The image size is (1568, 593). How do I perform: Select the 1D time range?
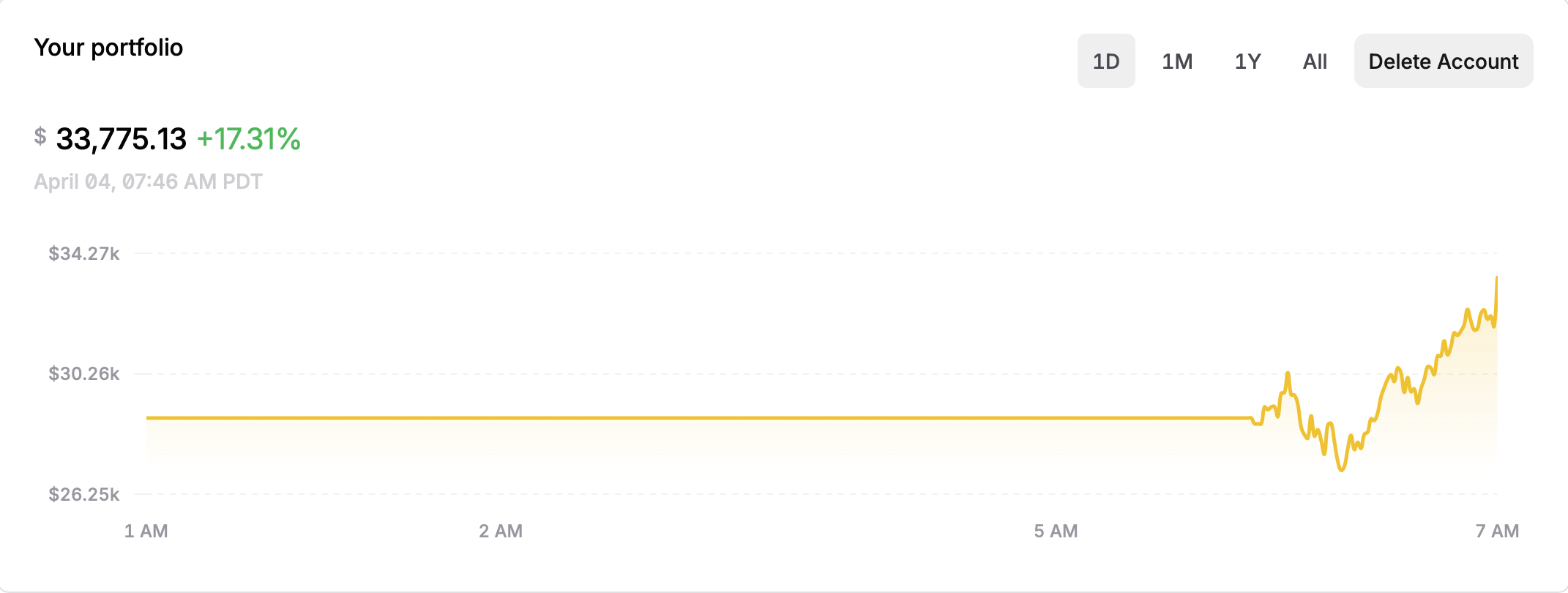[1106, 61]
